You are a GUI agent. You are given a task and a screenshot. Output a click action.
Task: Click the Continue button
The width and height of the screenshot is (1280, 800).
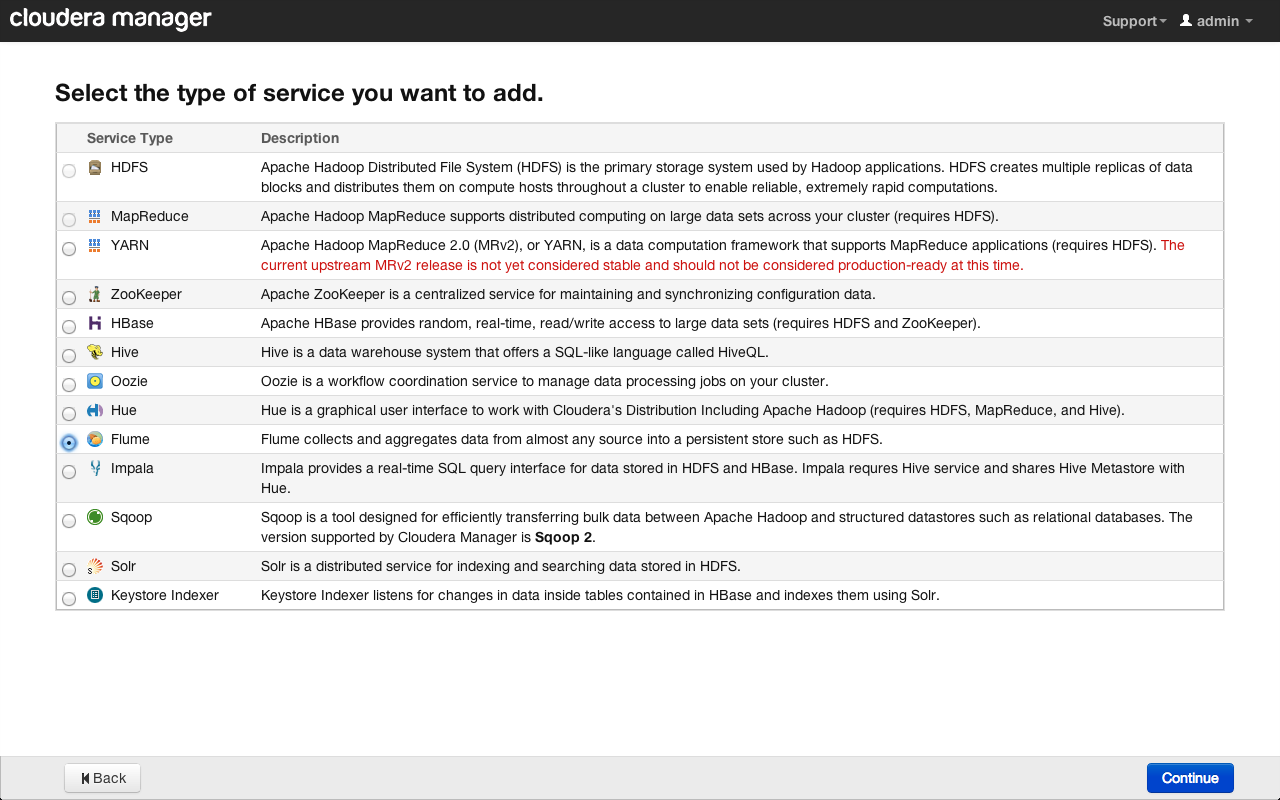click(1190, 778)
